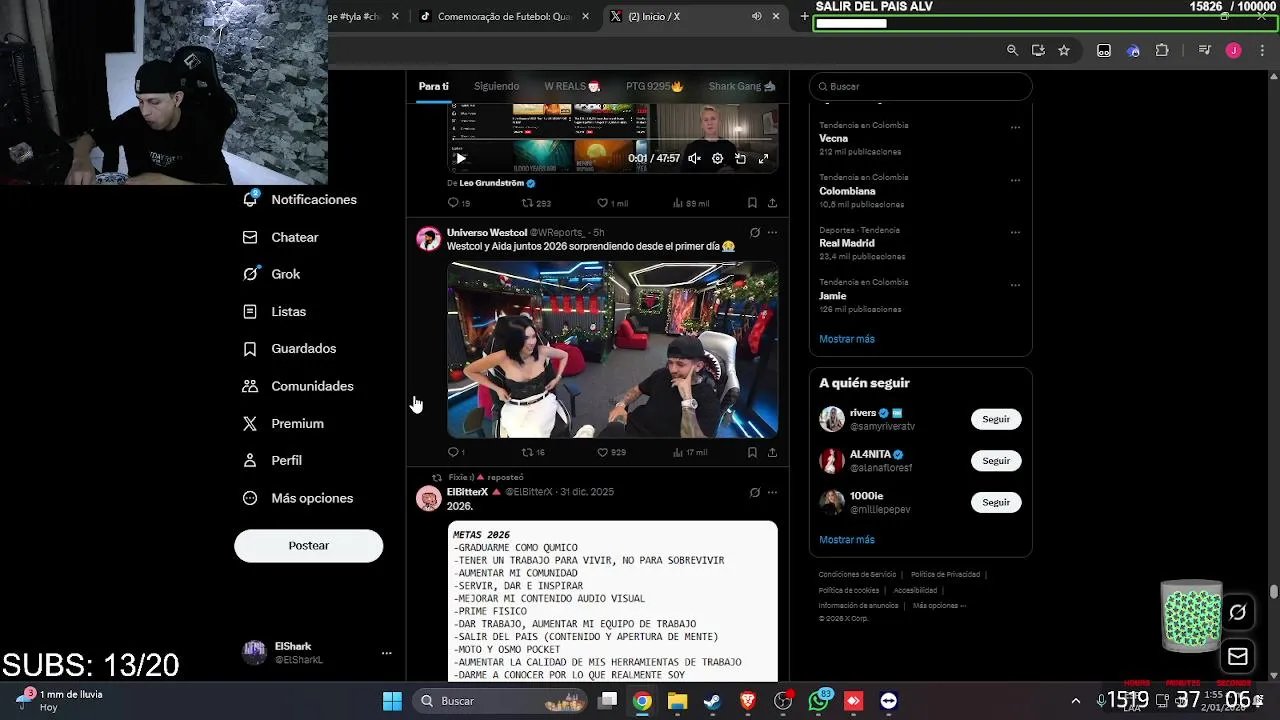
Task: Open Grok from the sidebar
Action: (x=272, y=274)
